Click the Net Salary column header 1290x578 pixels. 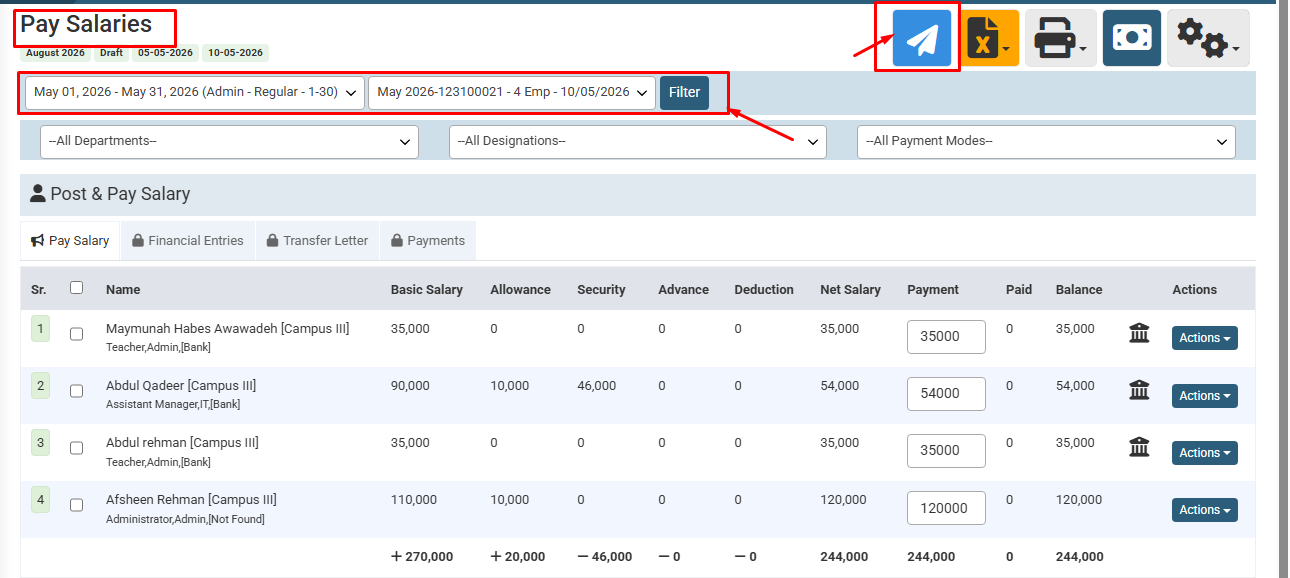tap(850, 290)
